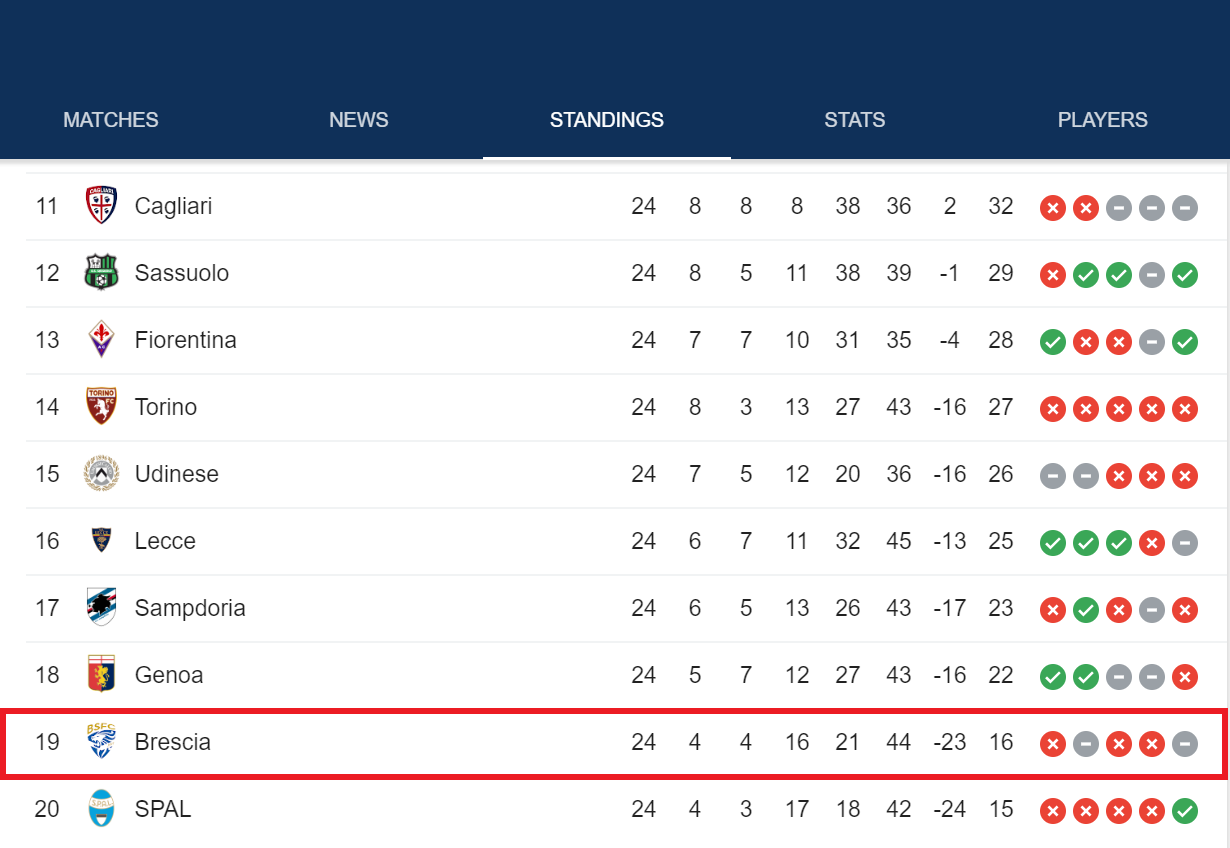Click Udinese's first grey draw form icon
This screenshot has width=1230, height=848.
(1052, 476)
